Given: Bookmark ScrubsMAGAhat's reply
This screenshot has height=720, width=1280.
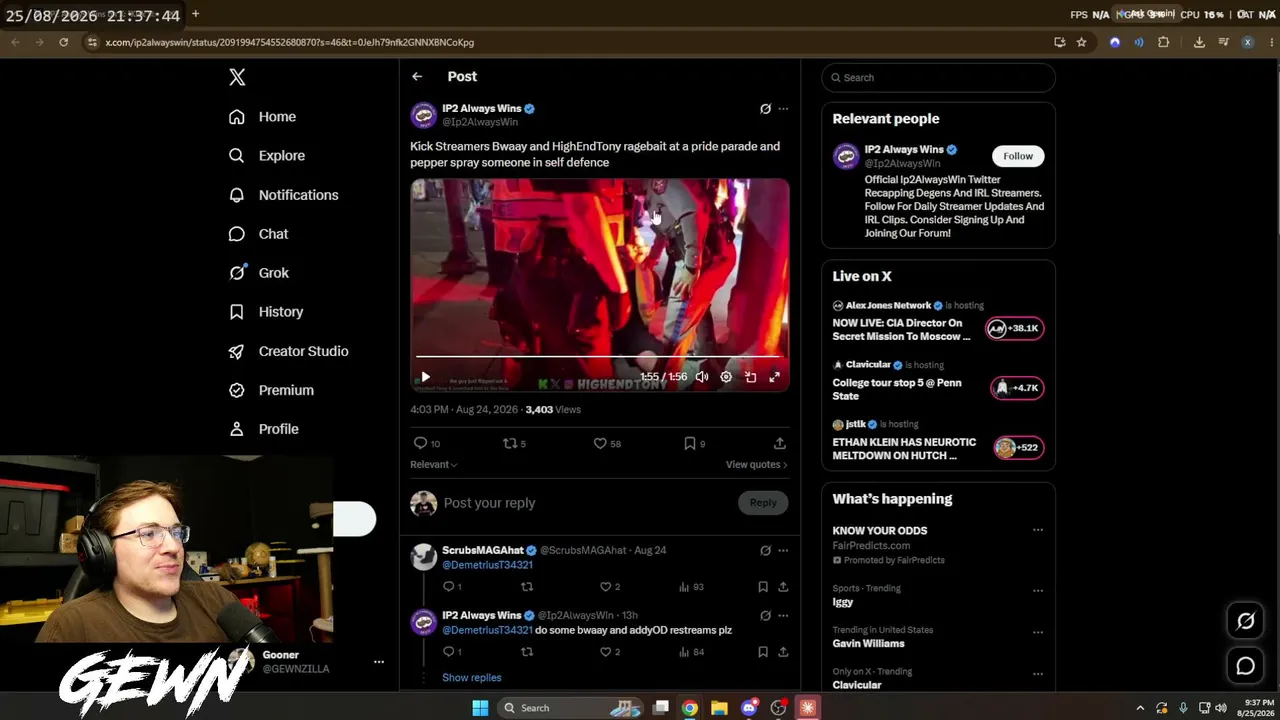Looking at the screenshot, I should point(763,587).
